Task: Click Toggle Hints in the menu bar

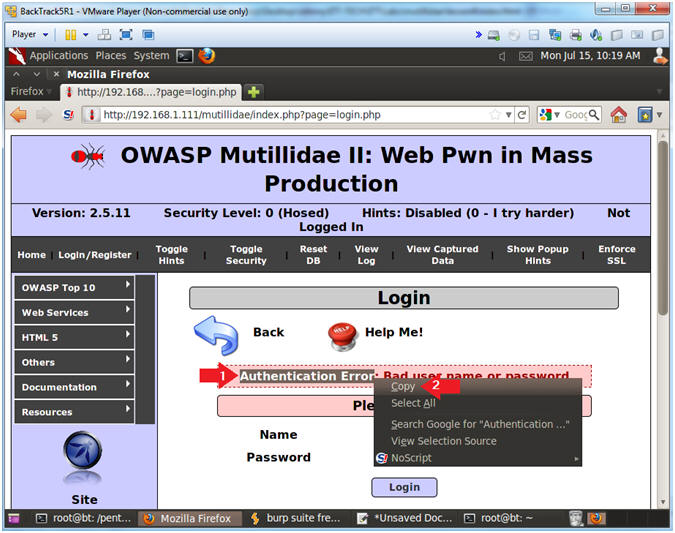Action: click(x=171, y=254)
